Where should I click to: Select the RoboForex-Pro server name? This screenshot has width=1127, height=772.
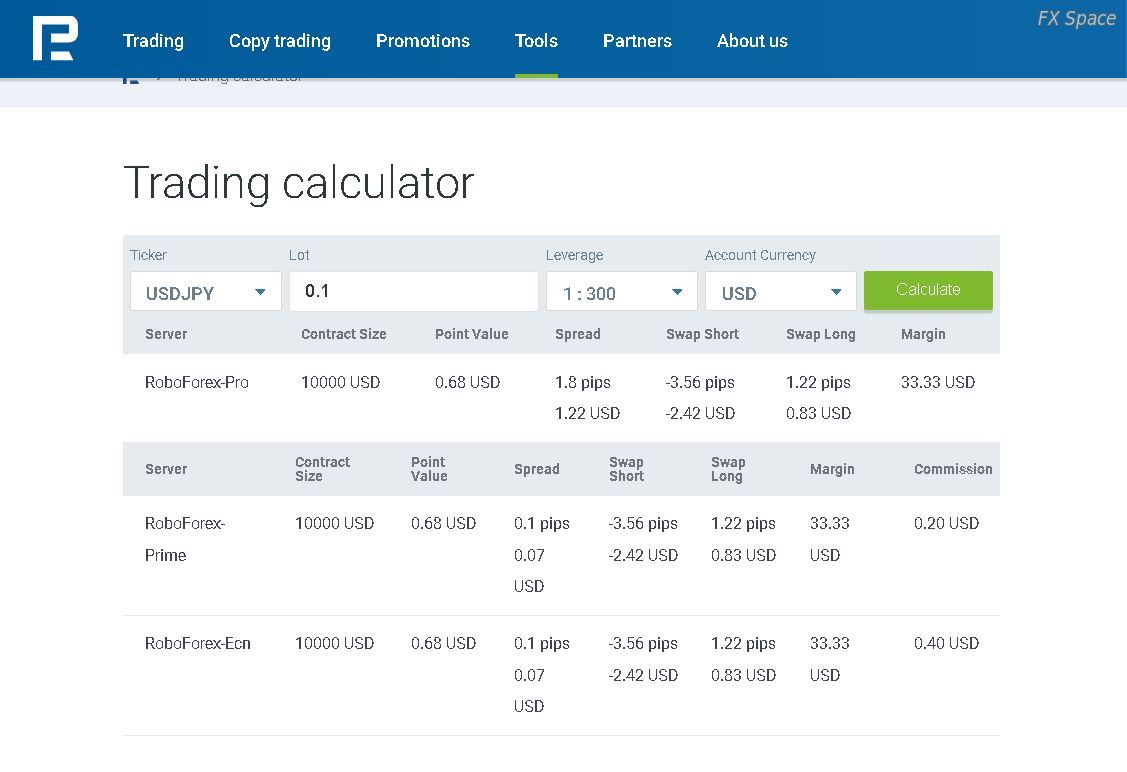197,382
